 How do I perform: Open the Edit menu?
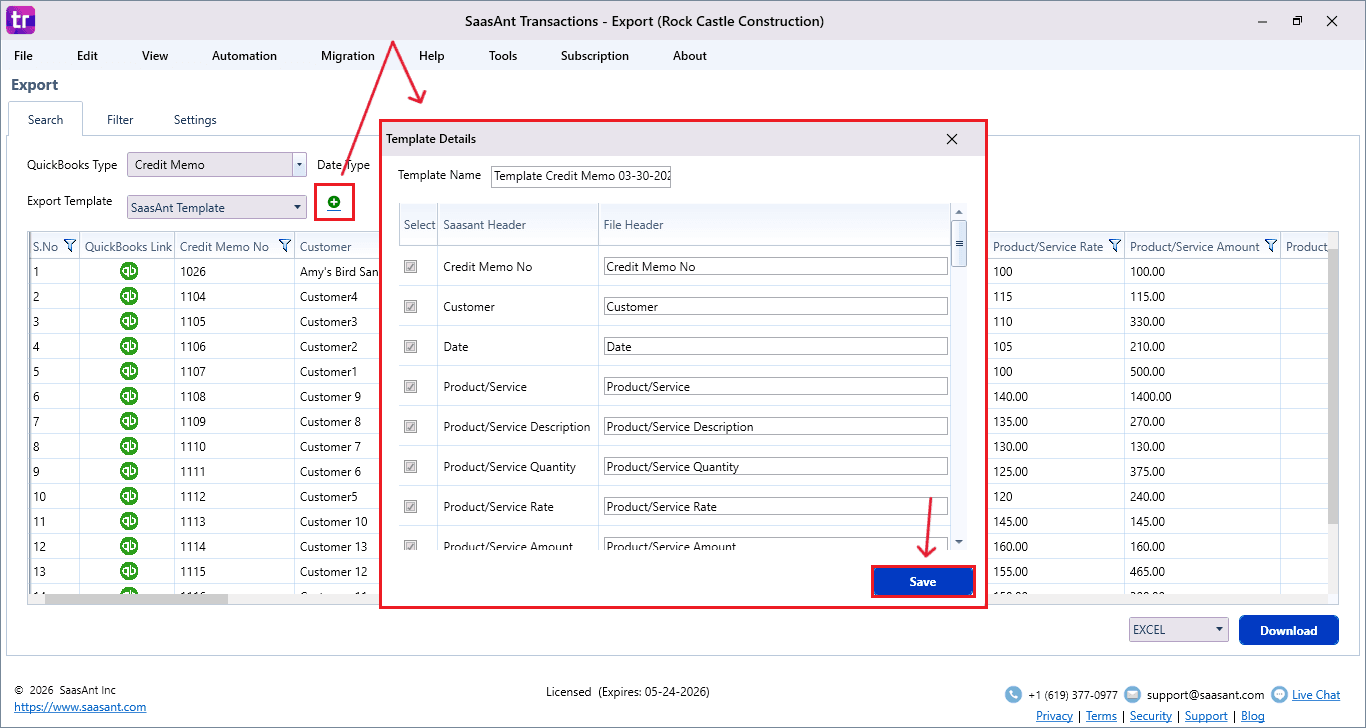point(88,56)
